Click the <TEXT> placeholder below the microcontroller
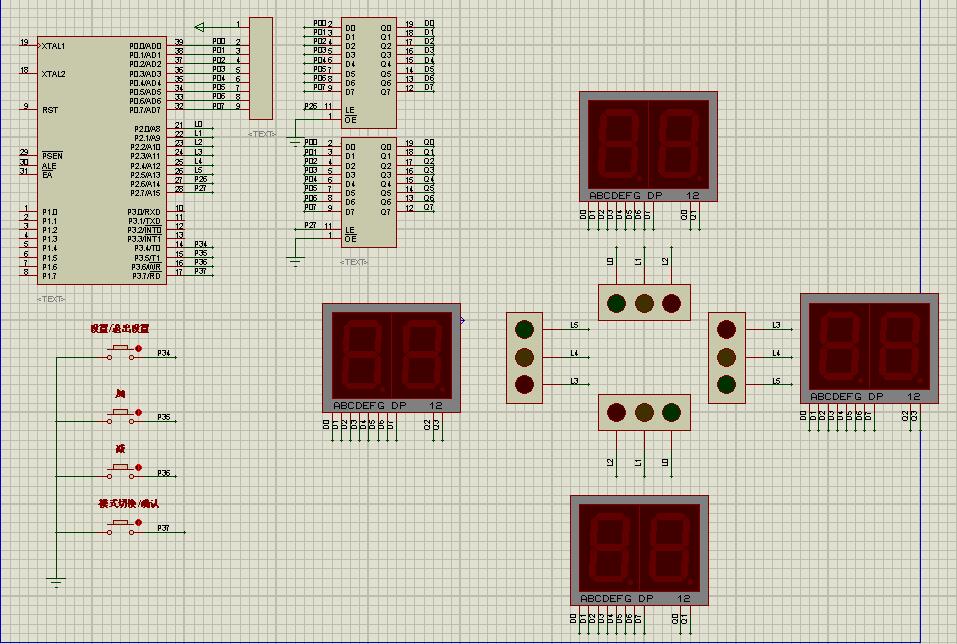The width and height of the screenshot is (957, 644). coord(51,299)
